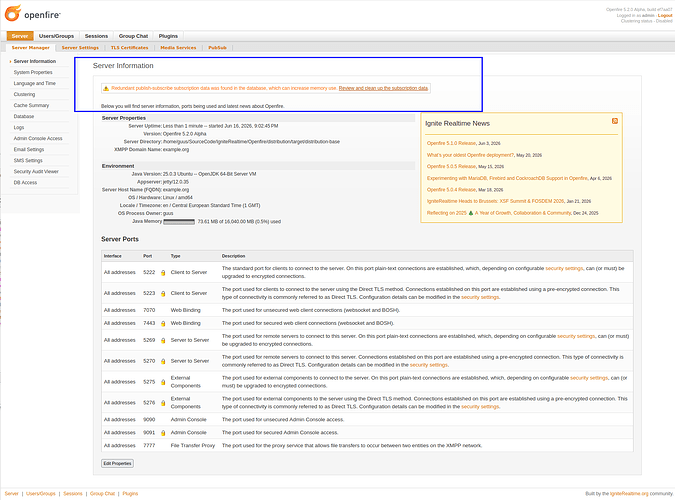Click the footer Group Chat link
Viewport: 675px width, 500px height.
102,494
